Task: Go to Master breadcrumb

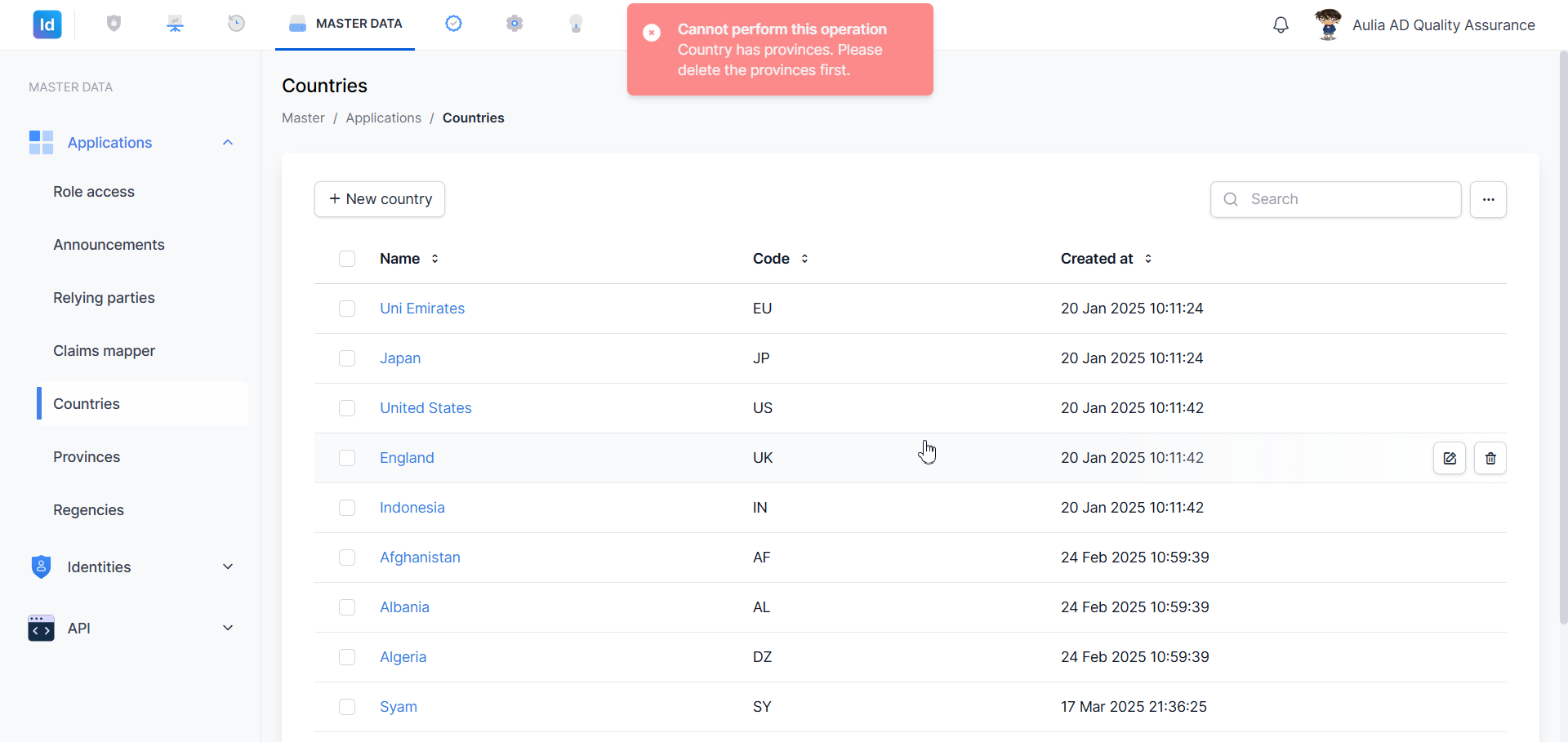Action: (x=303, y=118)
